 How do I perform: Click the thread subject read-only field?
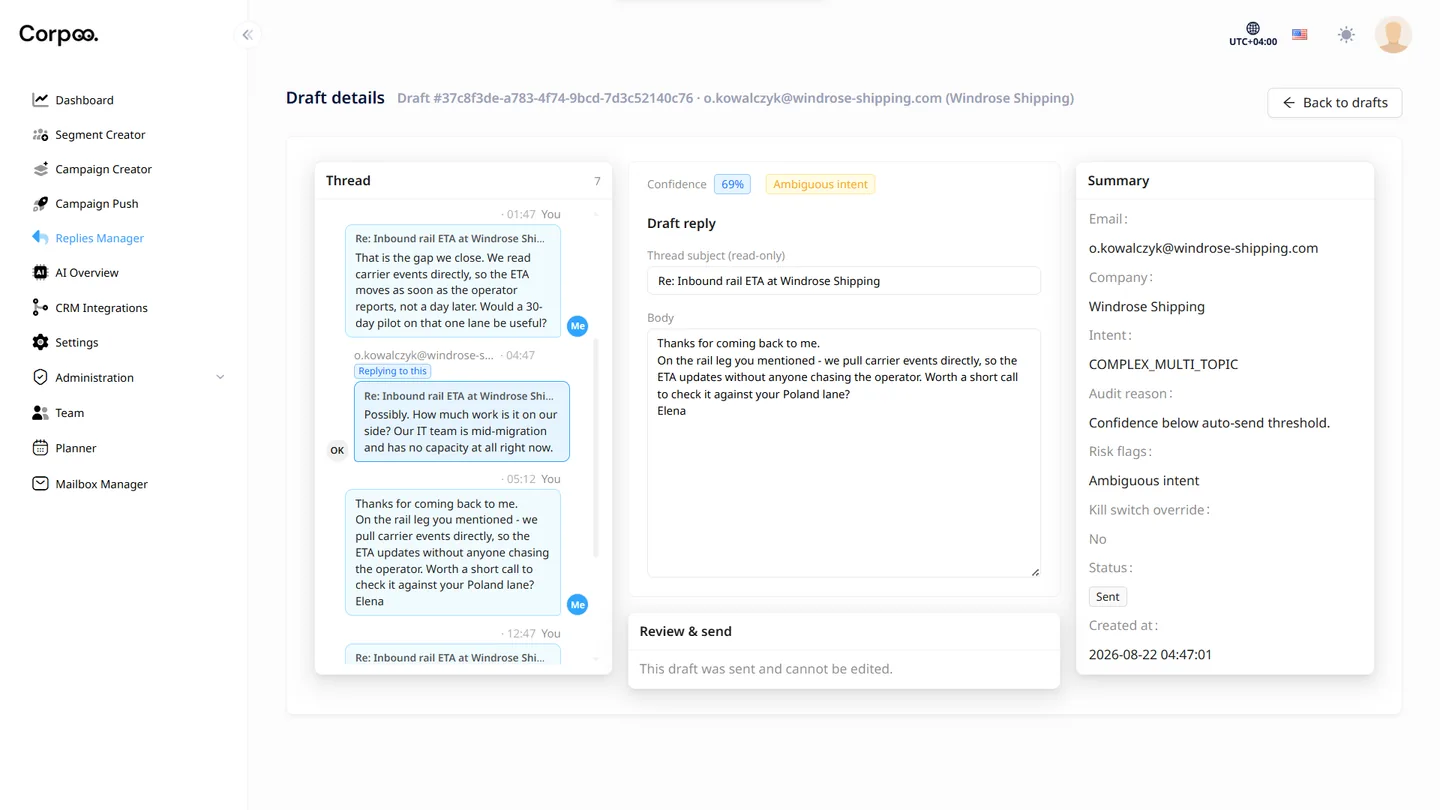tap(844, 281)
